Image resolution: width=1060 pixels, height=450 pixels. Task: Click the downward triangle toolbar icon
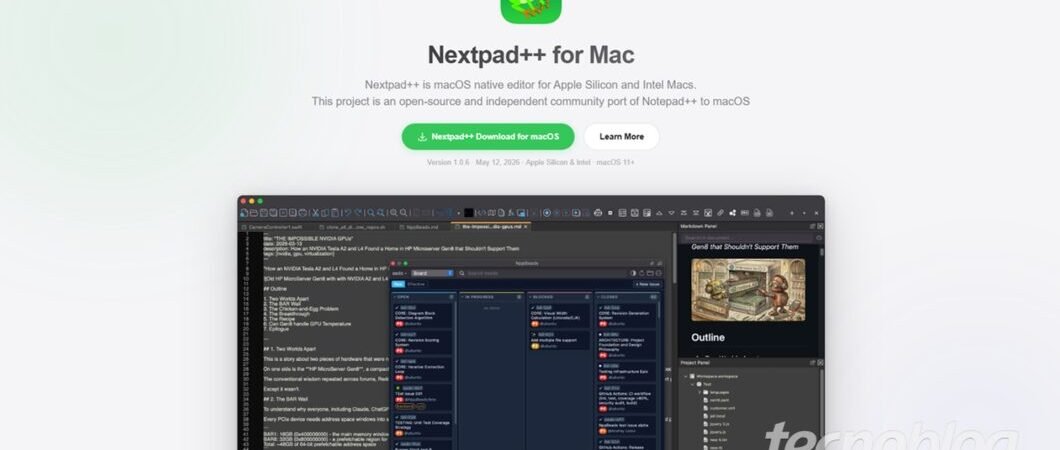click(x=672, y=213)
